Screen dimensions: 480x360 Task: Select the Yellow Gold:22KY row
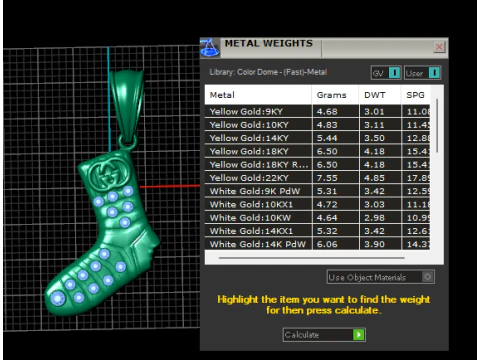[x=317, y=178]
